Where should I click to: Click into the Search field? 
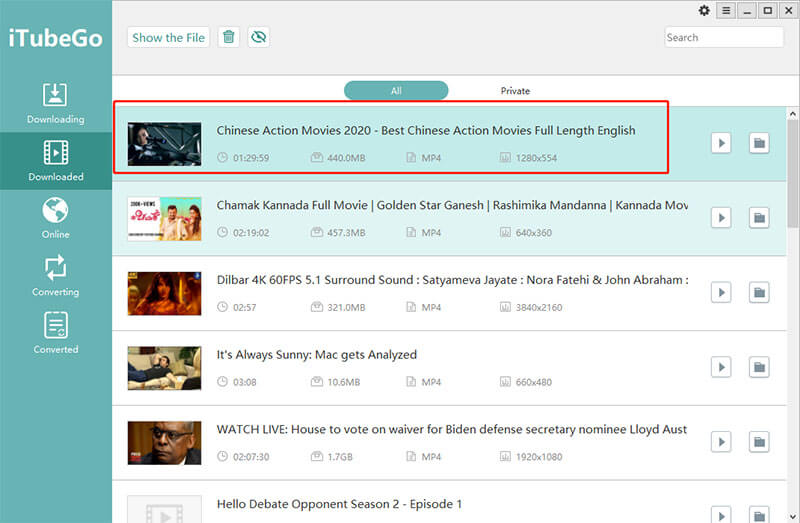coord(723,37)
